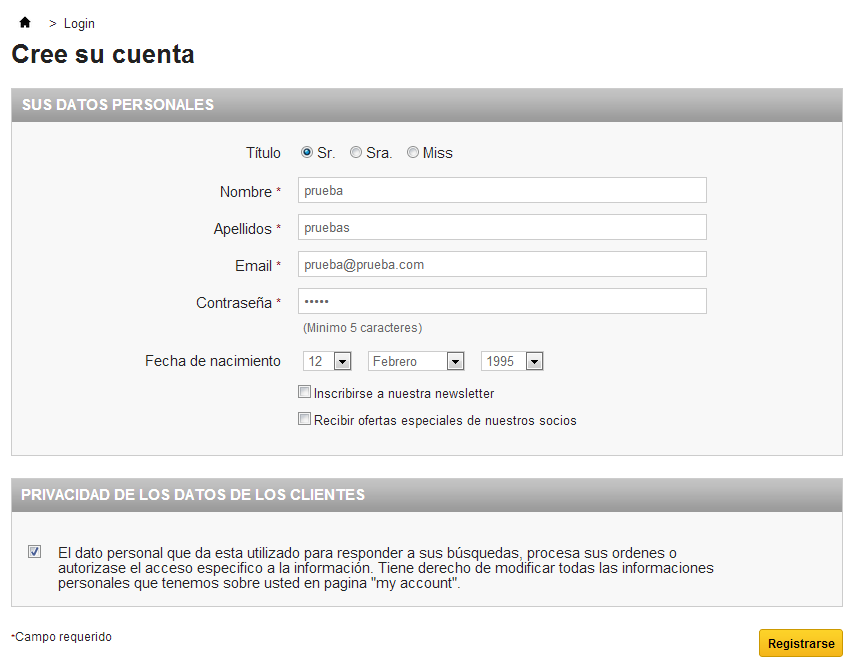
Task: Click the Contraseña field label
Action: (239, 303)
